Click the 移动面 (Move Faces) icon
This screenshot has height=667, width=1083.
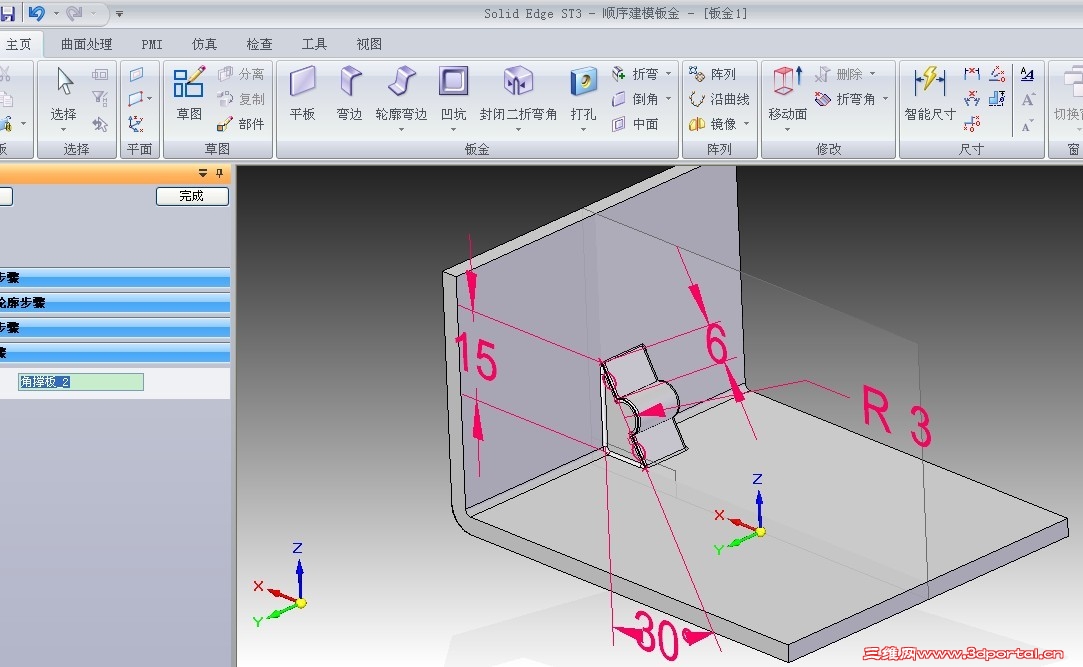tap(787, 82)
